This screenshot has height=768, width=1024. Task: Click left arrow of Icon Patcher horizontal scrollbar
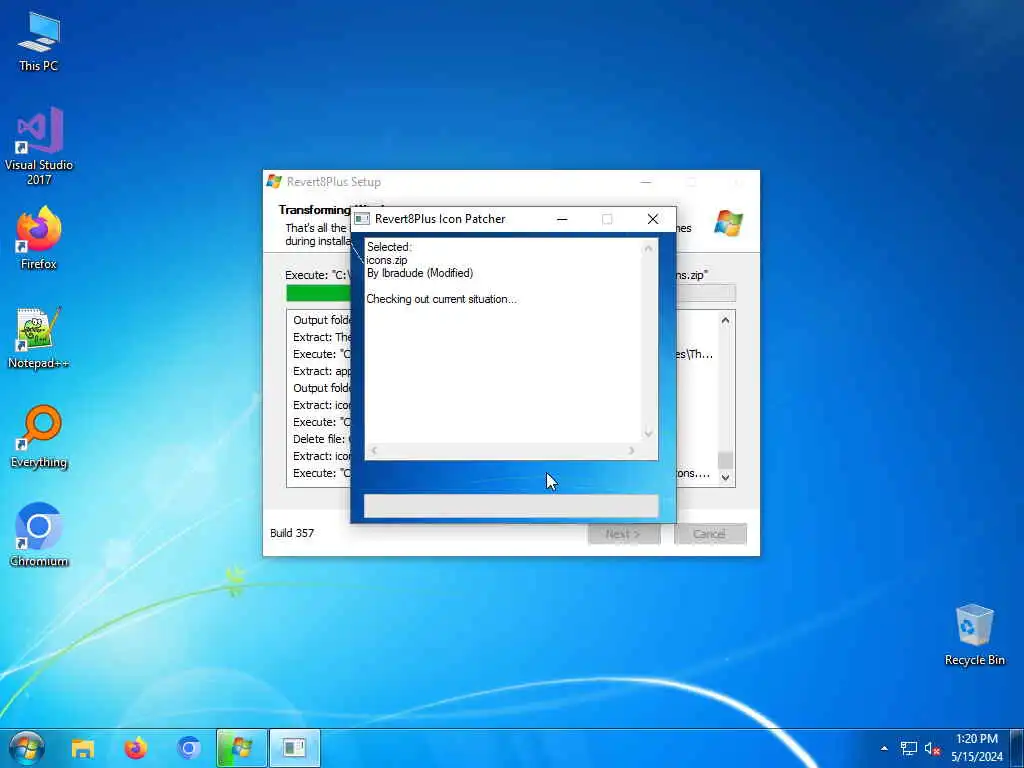(374, 451)
